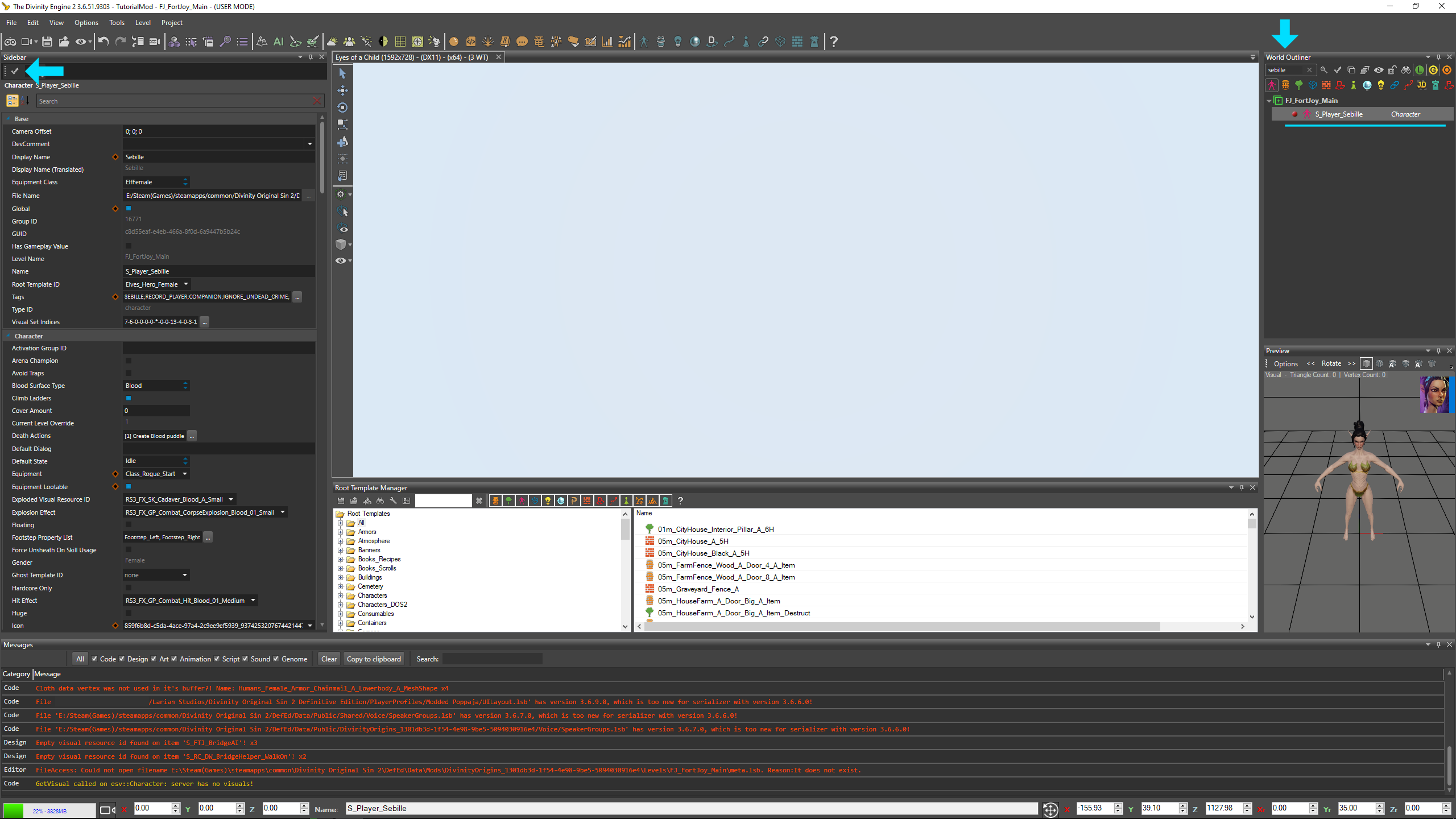Expand the Characters folder in Root Templates
1456x819 pixels.
tap(341, 595)
